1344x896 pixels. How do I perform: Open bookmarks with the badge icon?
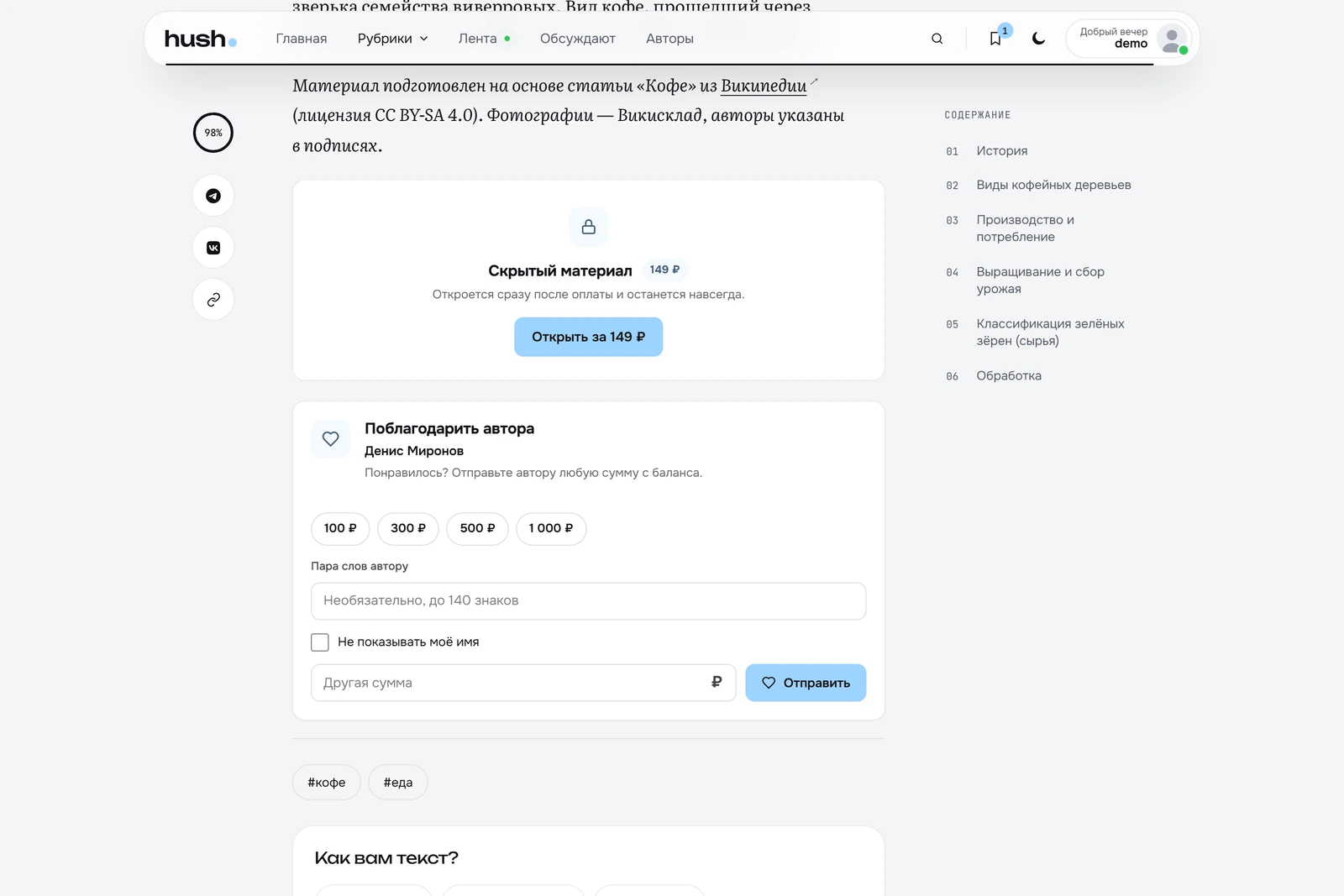pyautogui.click(x=995, y=39)
